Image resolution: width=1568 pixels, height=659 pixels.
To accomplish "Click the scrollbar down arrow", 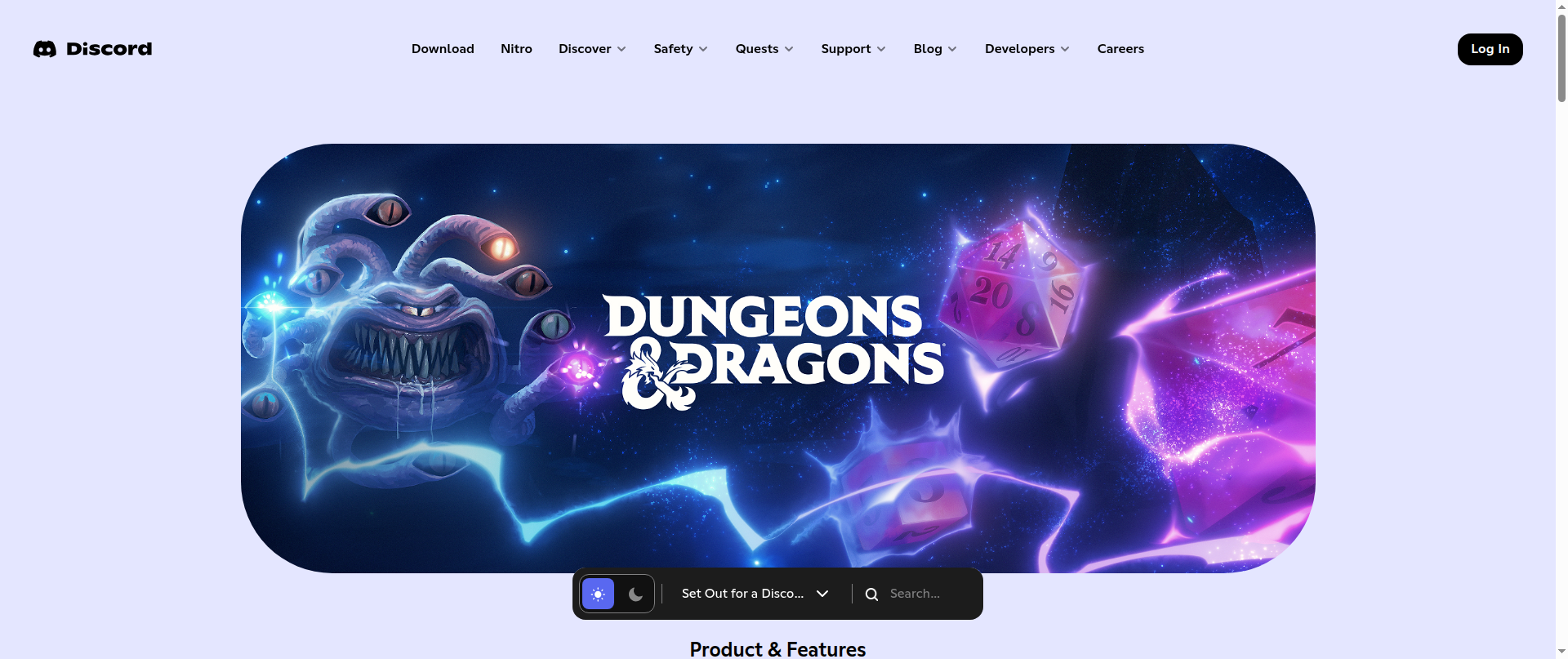I will 1561,652.
